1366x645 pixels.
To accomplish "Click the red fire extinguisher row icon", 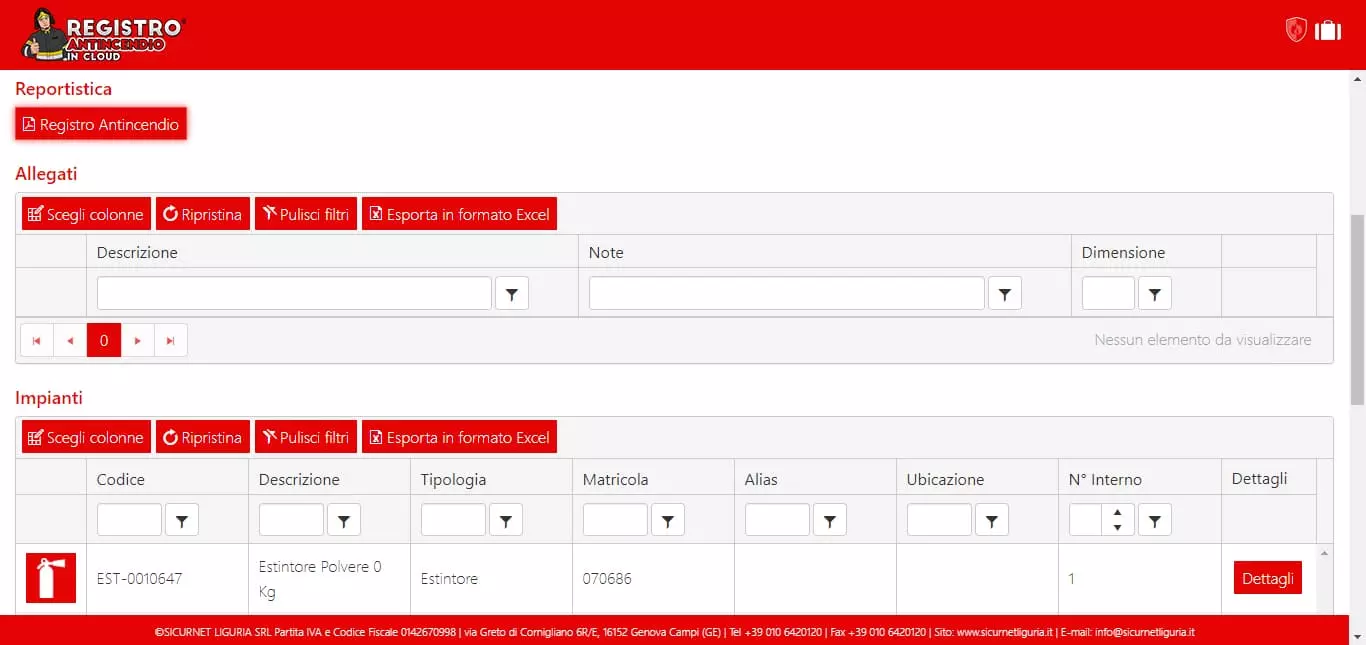I will pyautogui.click(x=51, y=578).
